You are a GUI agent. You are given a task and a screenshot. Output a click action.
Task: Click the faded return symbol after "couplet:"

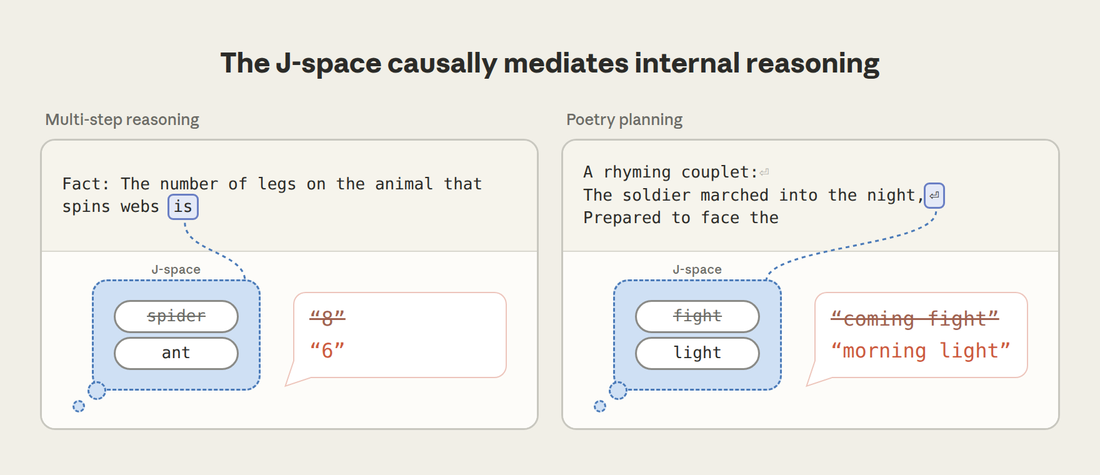tap(764, 172)
